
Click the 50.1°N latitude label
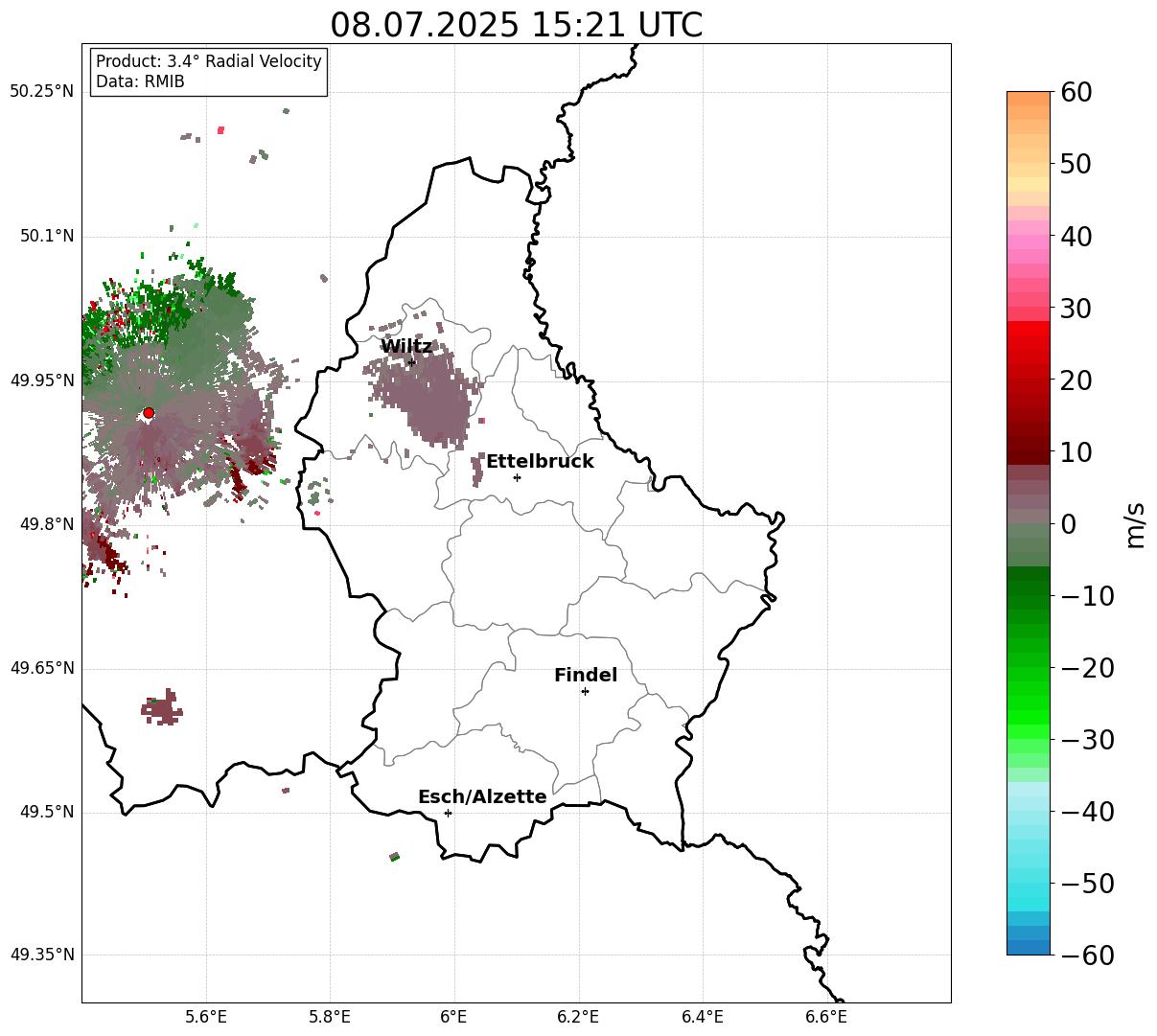47,236
